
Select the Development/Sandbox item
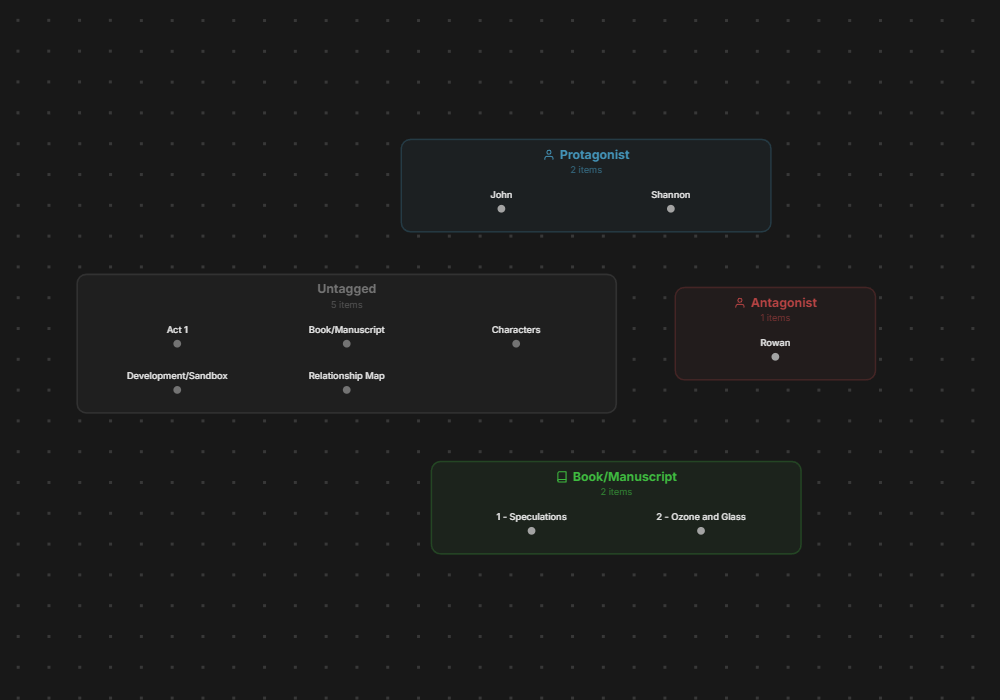(x=177, y=376)
